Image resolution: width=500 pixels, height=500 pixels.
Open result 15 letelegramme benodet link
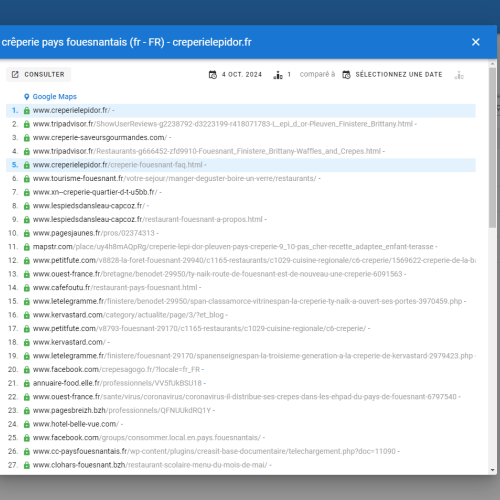247,302
